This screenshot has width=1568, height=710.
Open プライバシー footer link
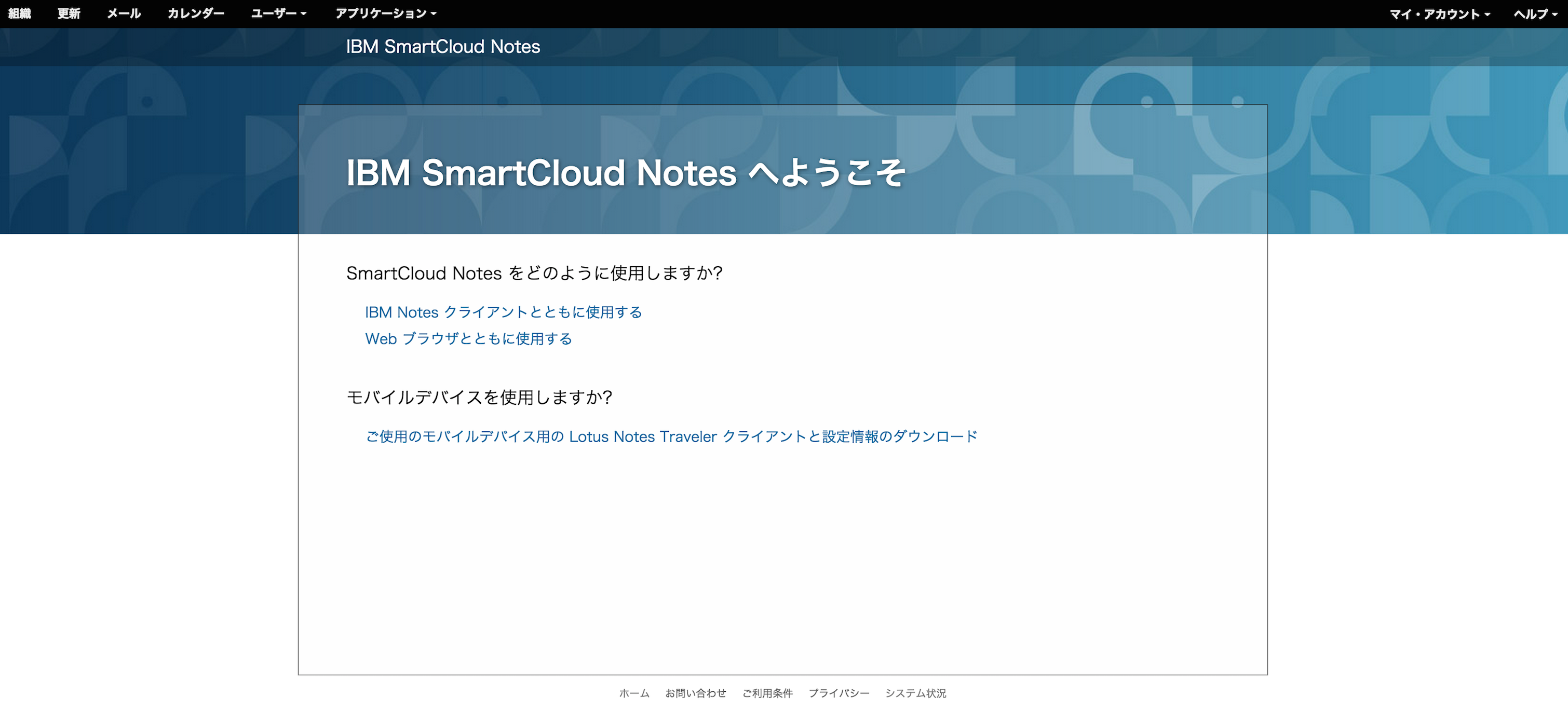(x=839, y=693)
